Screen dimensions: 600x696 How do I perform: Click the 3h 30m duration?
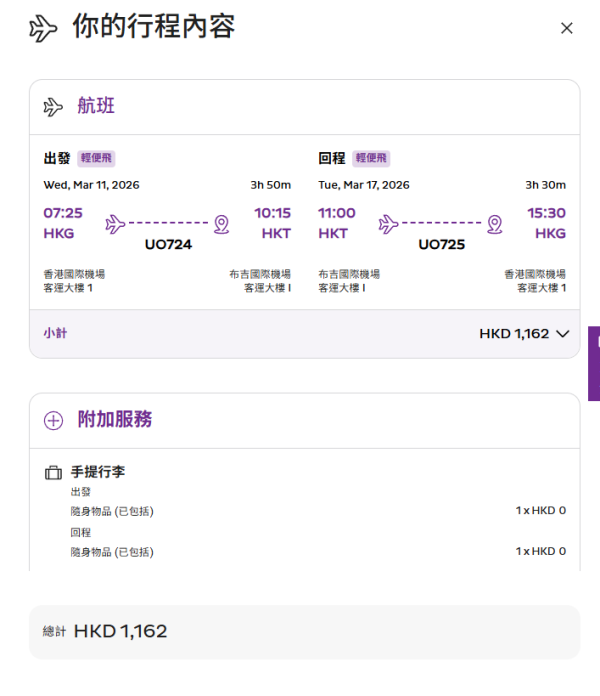(x=546, y=185)
